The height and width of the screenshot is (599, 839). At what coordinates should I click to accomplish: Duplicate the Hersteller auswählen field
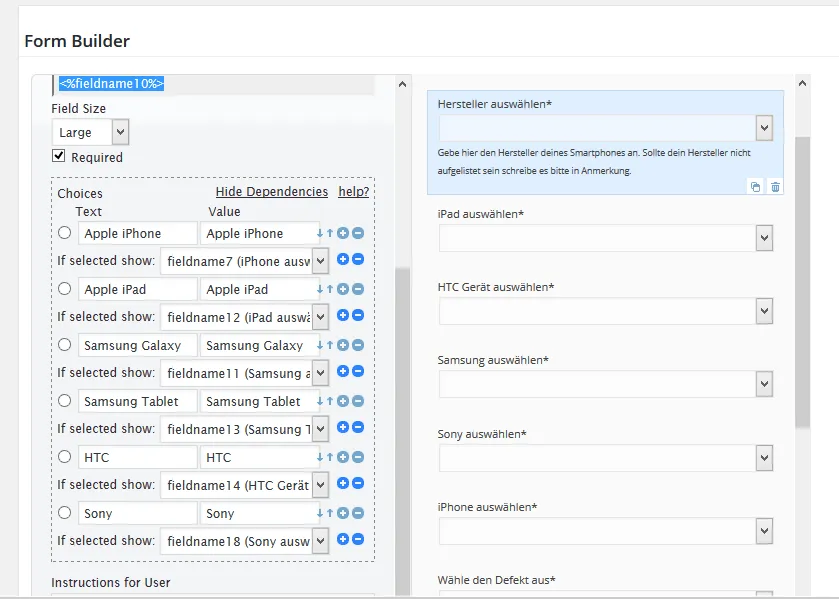click(x=756, y=187)
